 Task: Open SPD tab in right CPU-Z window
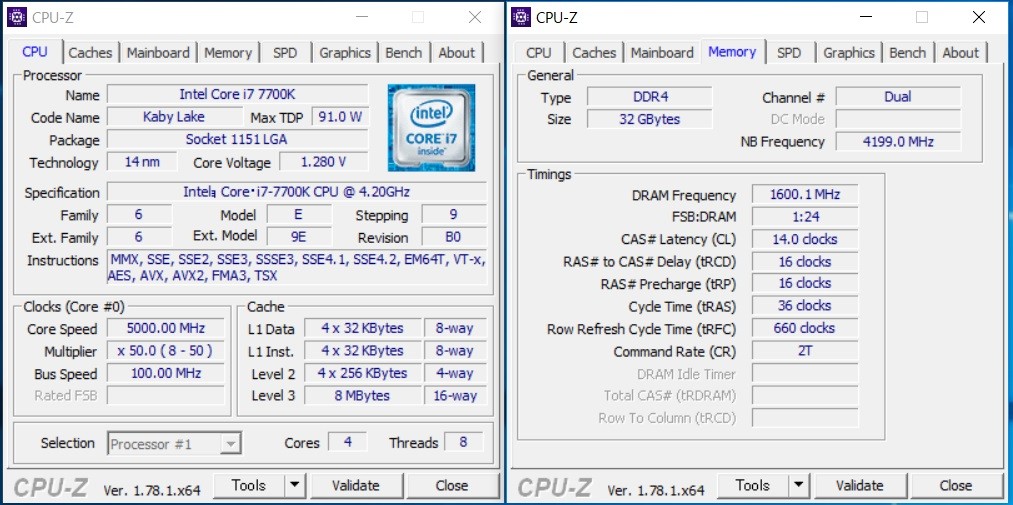789,53
